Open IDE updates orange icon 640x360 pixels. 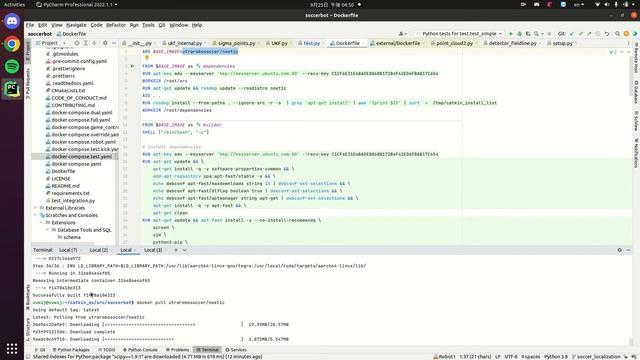626,34
